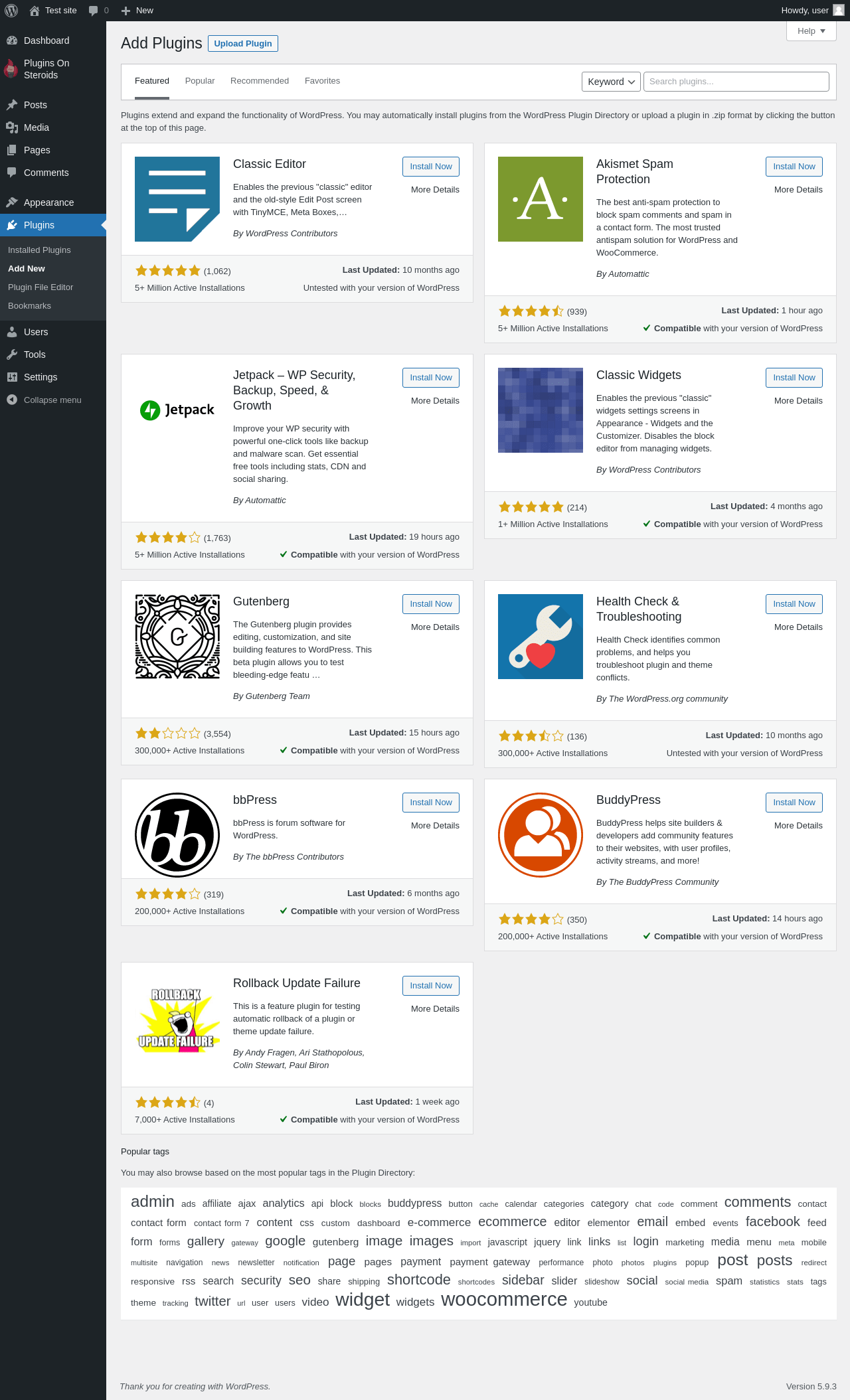Install the Rollback Update Failure plugin
850x1400 pixels.
pos(431,986)
